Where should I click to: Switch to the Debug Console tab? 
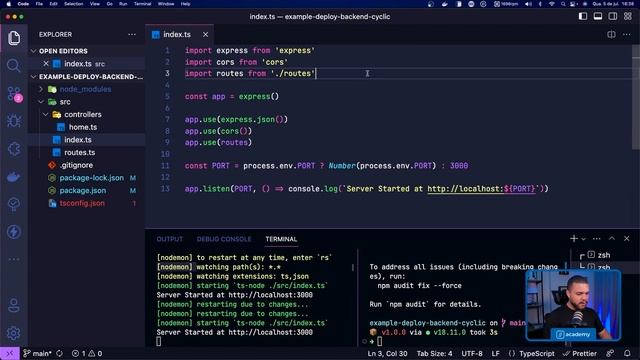coord(224,239)
